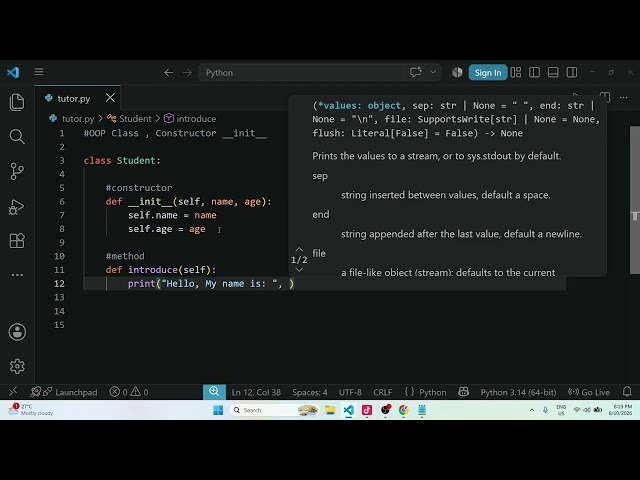Click the Copilot icon beside Sign In
The height and width of the screenshot is (480, 640).
457,72
